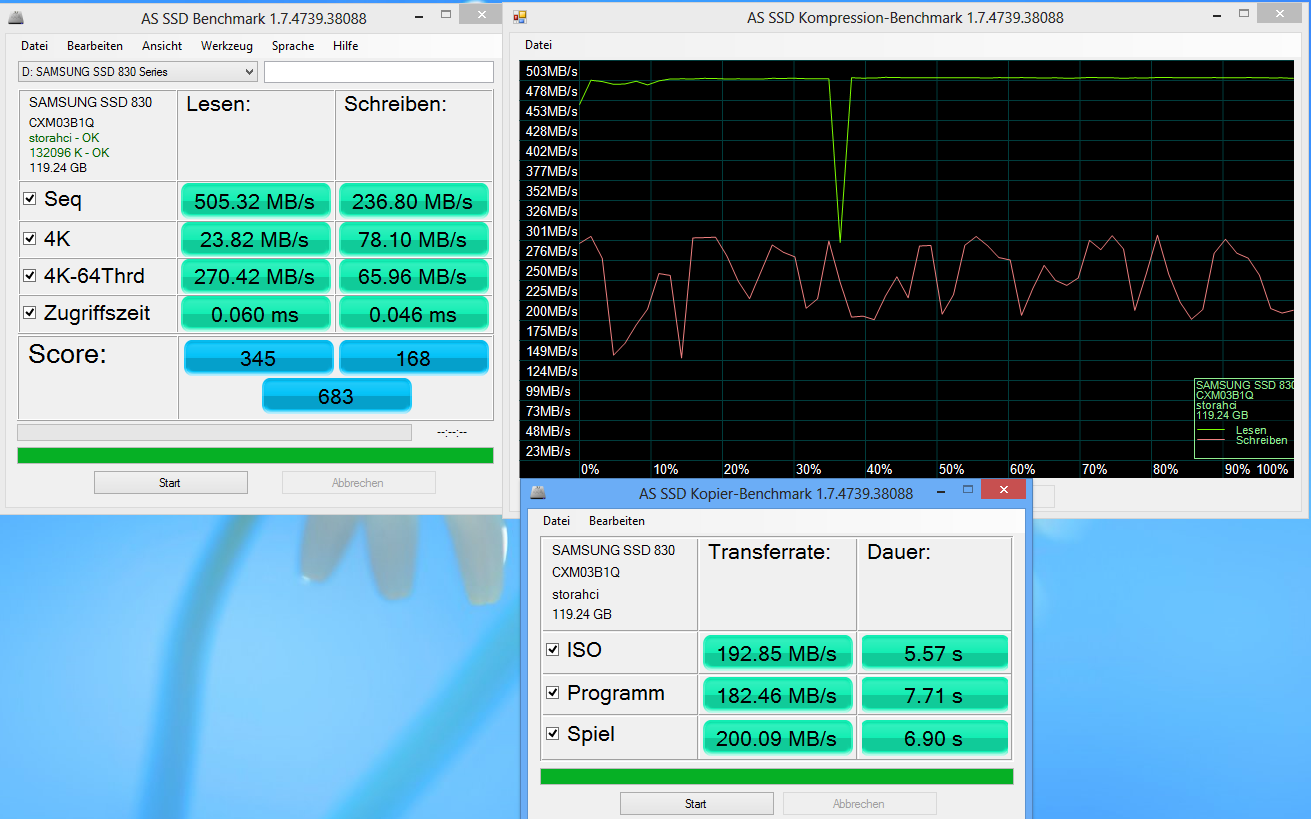Screen dimensions: 1311x819
Task: Uncheck the 4K test checkbox
Action: pyautogui.click(x=30, y=239)
